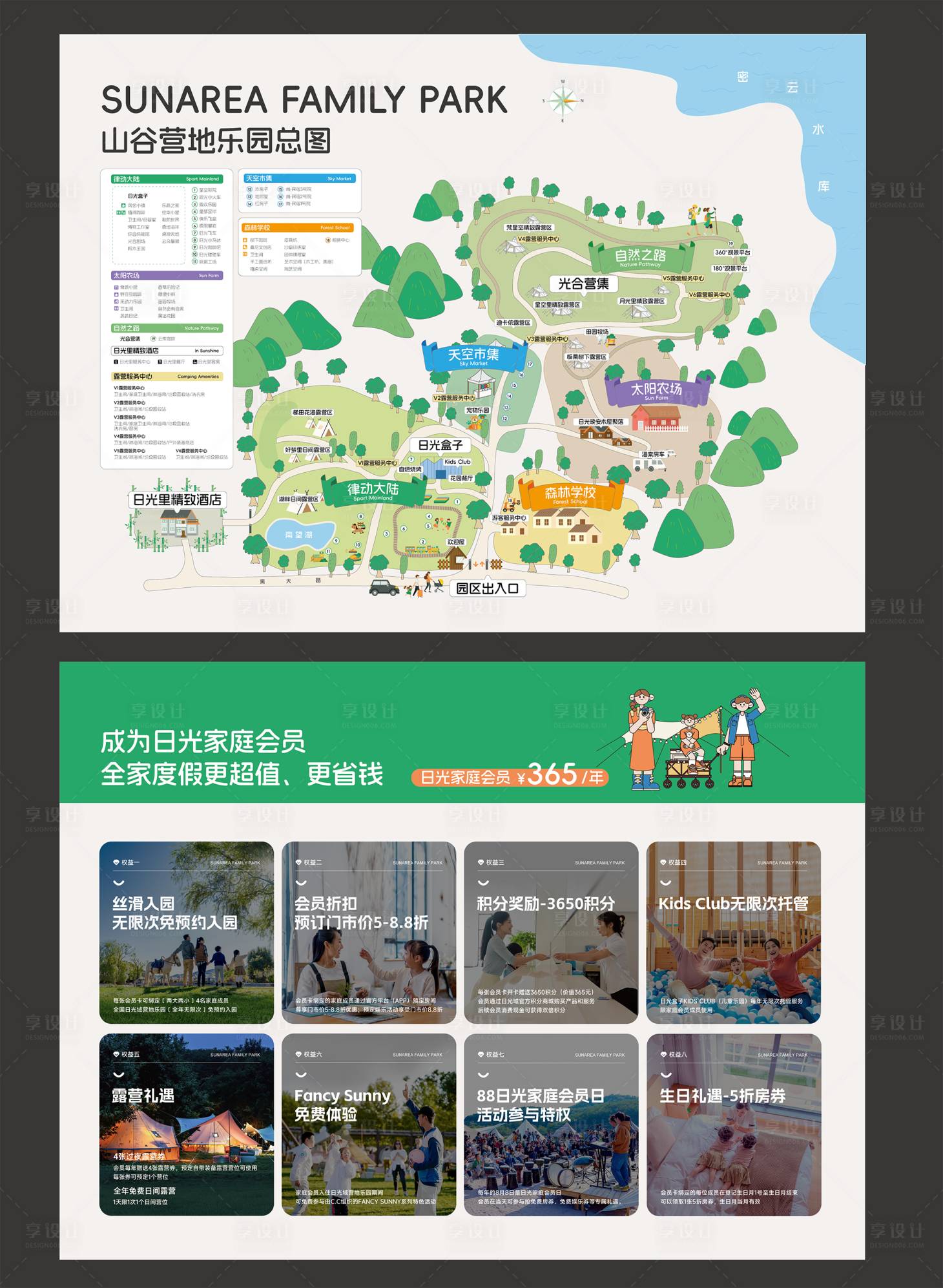Select the 天空市集 Sky Market legend header
943x1288 pixels.
coord(299,178)
